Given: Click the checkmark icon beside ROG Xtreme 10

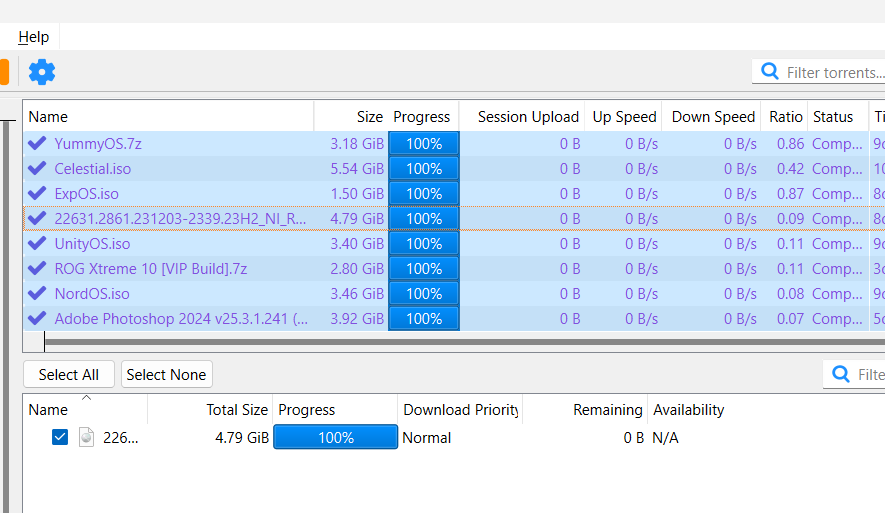Looking at the screenshot, I should click(37, 269).
